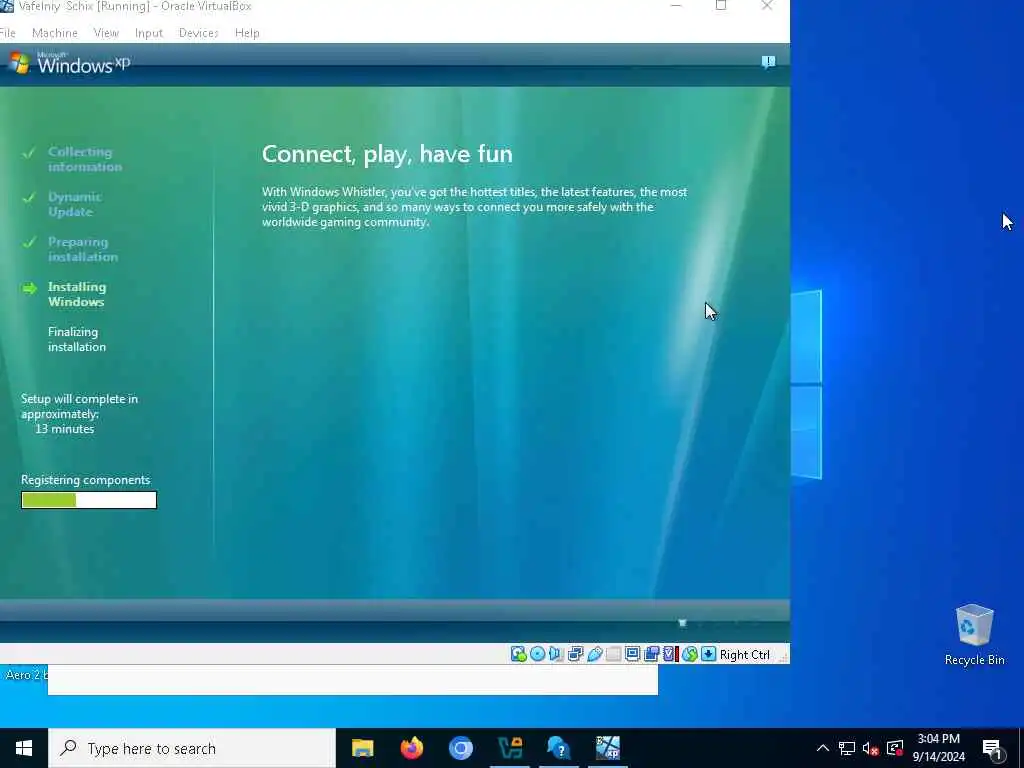Open the teal V-shaped app taskbar icon
This screenshot has width=1024, height=768.
(x=509, y=748)
